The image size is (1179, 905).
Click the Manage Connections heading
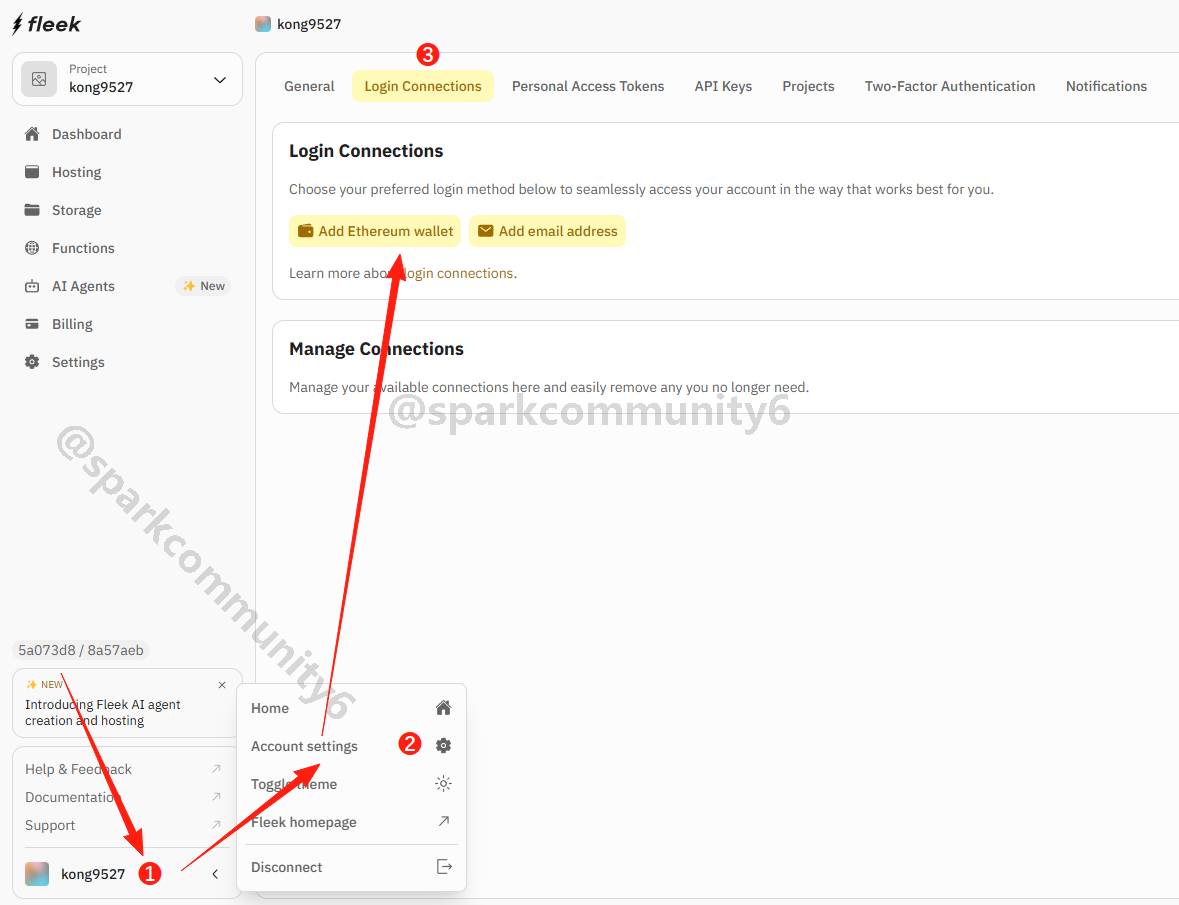tap(376, 349)
